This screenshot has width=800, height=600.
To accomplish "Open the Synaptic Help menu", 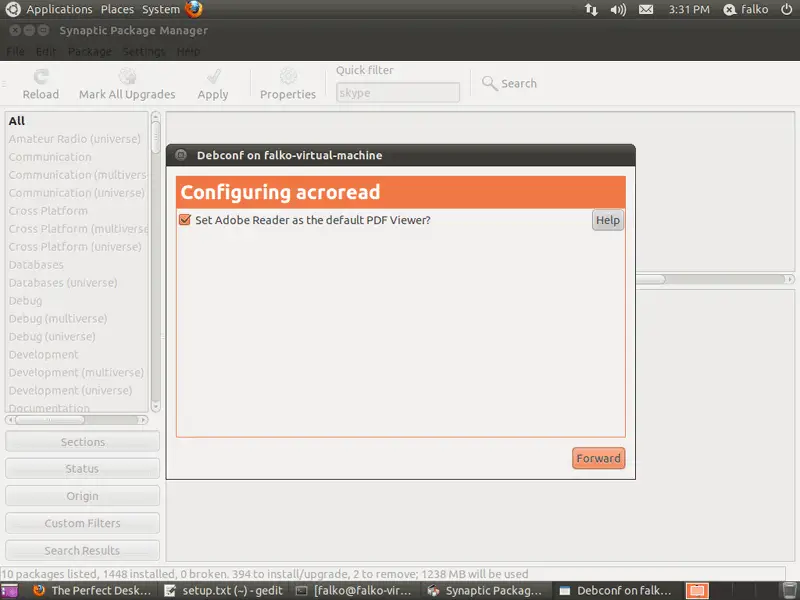I will 188,52.
